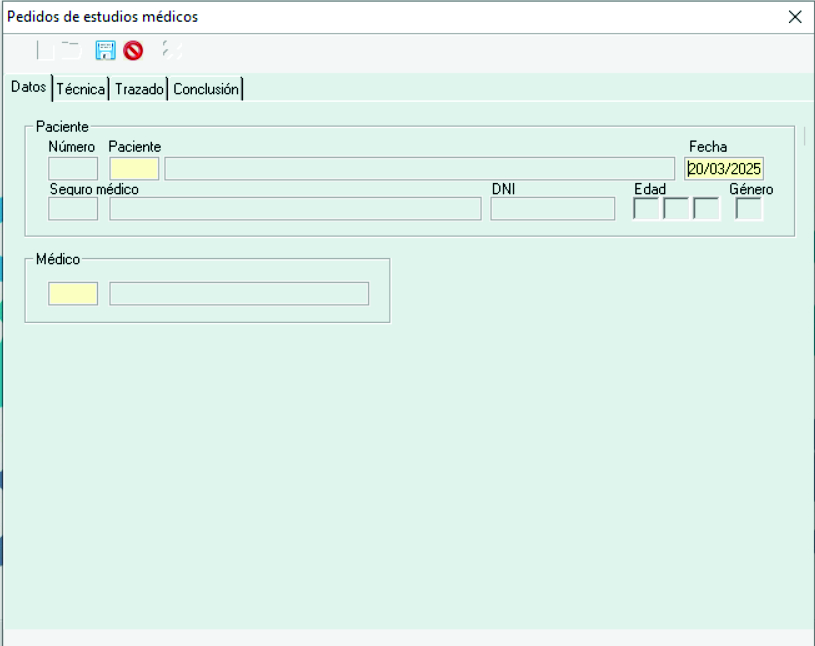Select the Datos tab
815x646 pixels.
[x=28, y=88]
